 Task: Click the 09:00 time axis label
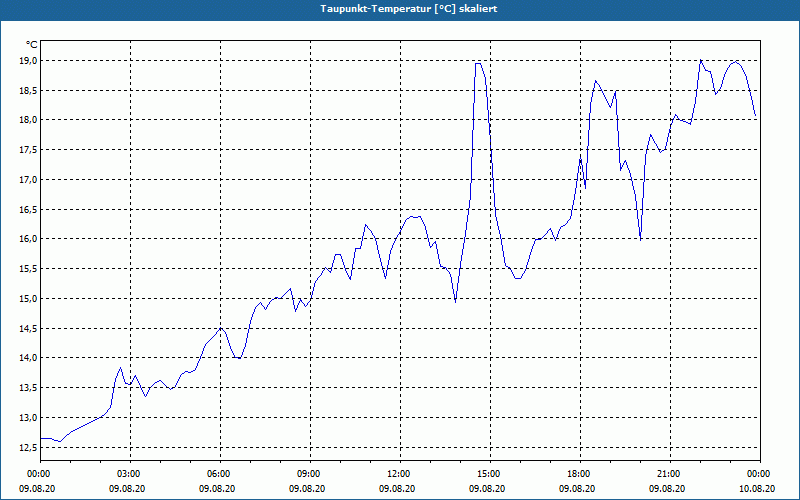(x=310, y=474)
